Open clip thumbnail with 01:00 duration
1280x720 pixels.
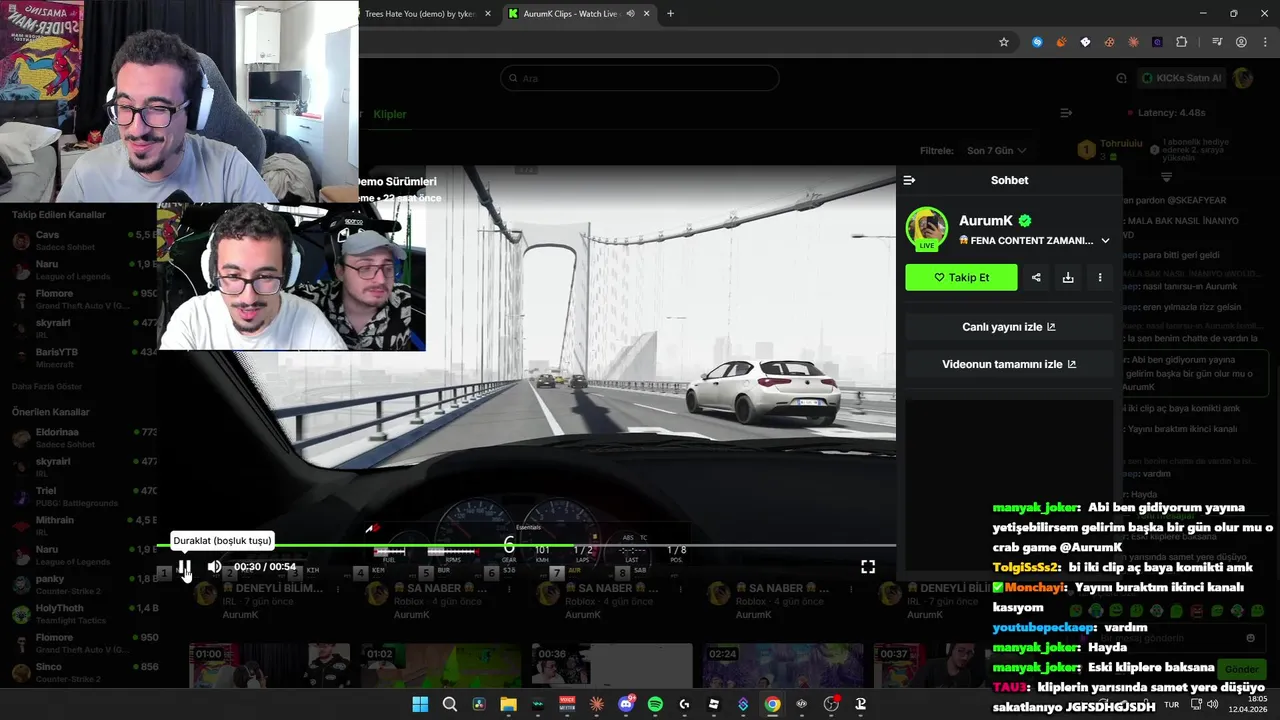click(x=269, y=665)
